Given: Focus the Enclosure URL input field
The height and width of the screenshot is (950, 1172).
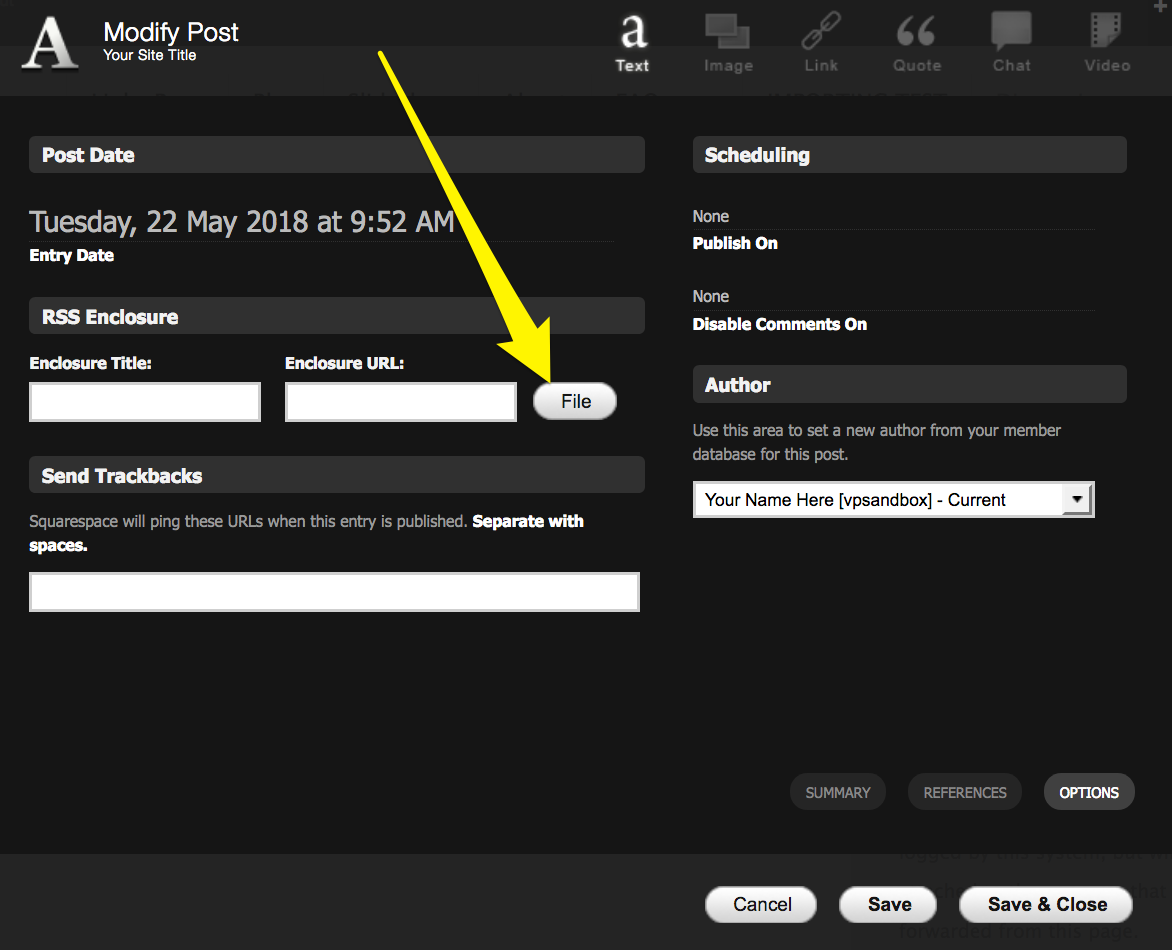Looking at the screenshot, I should click(x=401, y=402).
